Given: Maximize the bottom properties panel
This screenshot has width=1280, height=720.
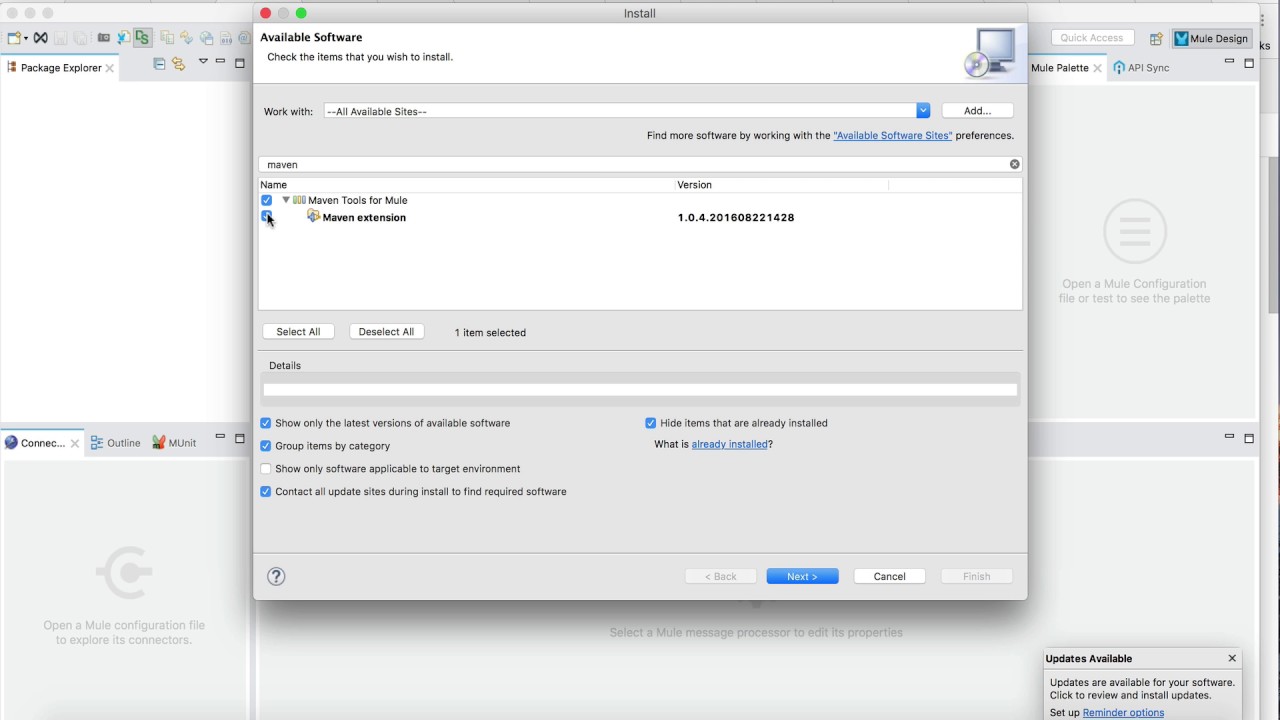Looking at the screenshot, I should click(x=1249, y=438).
